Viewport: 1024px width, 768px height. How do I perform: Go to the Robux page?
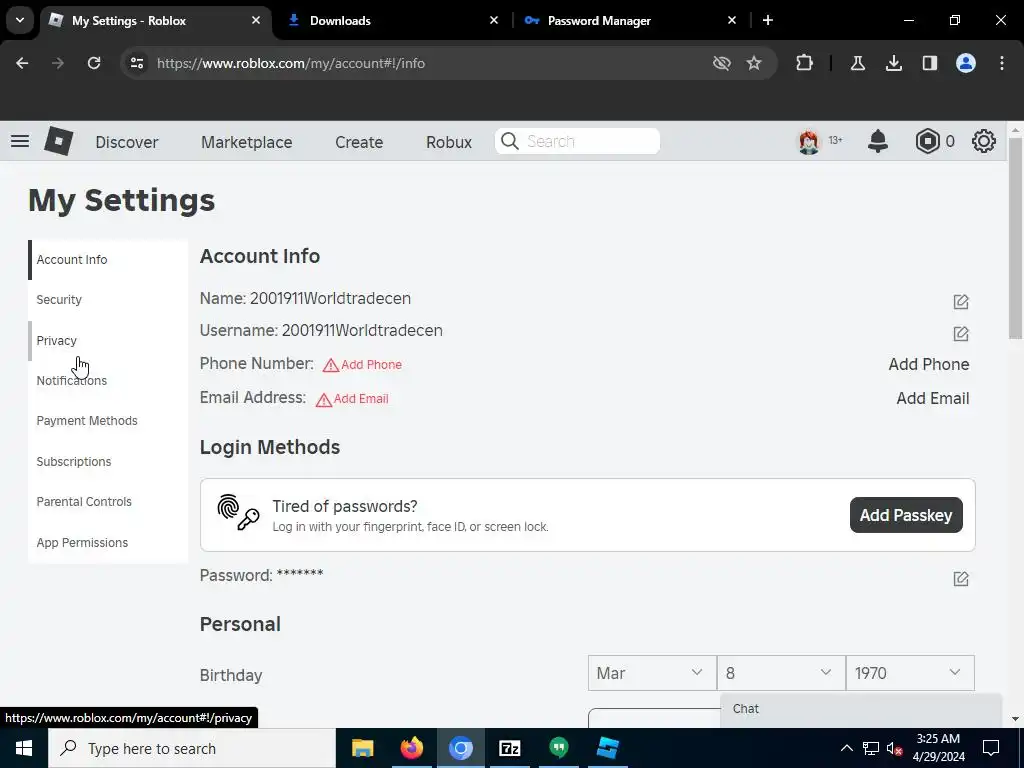(449, 142)
